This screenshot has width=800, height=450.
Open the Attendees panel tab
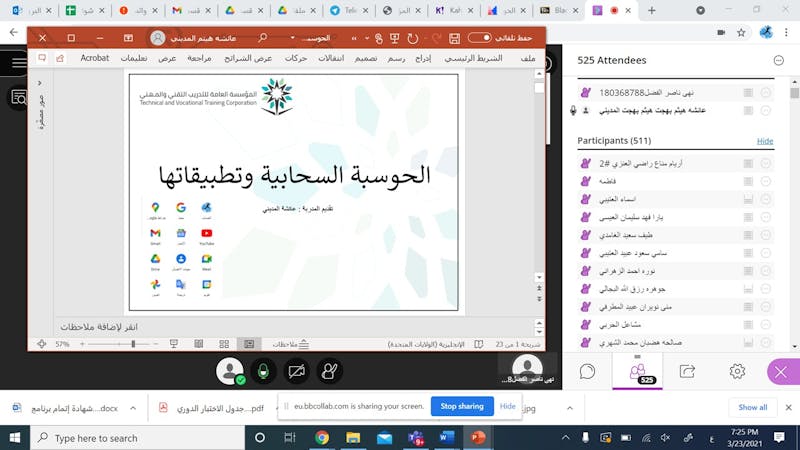click(638, 371)
